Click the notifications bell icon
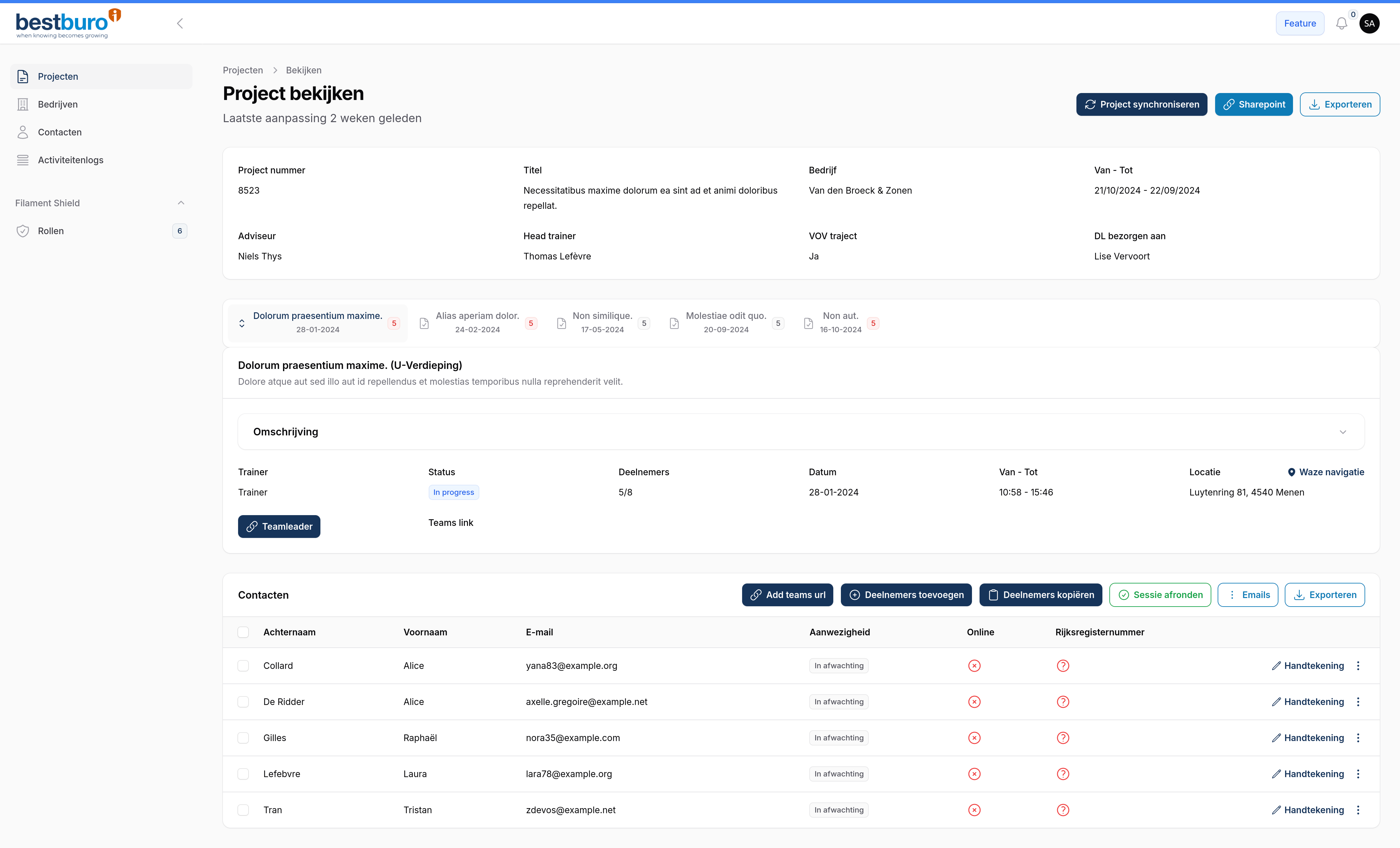This screenshot has height=848, width=1400. pos(1341,23)
